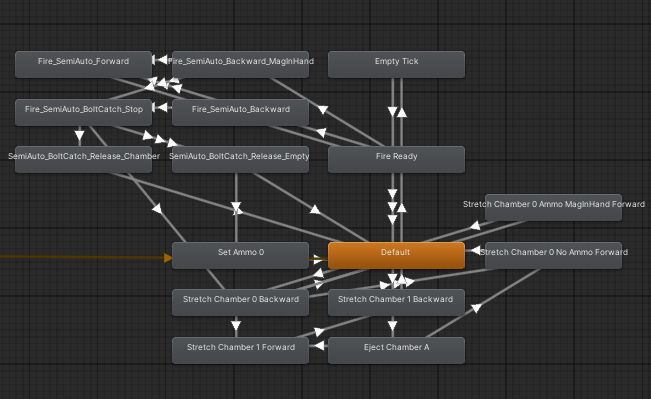The height and width of the screenshot is (399, 651).
Task: Click transition arrow between Stretch Chamber 0 Backward and 1 Forward
Action: [236, 326]
